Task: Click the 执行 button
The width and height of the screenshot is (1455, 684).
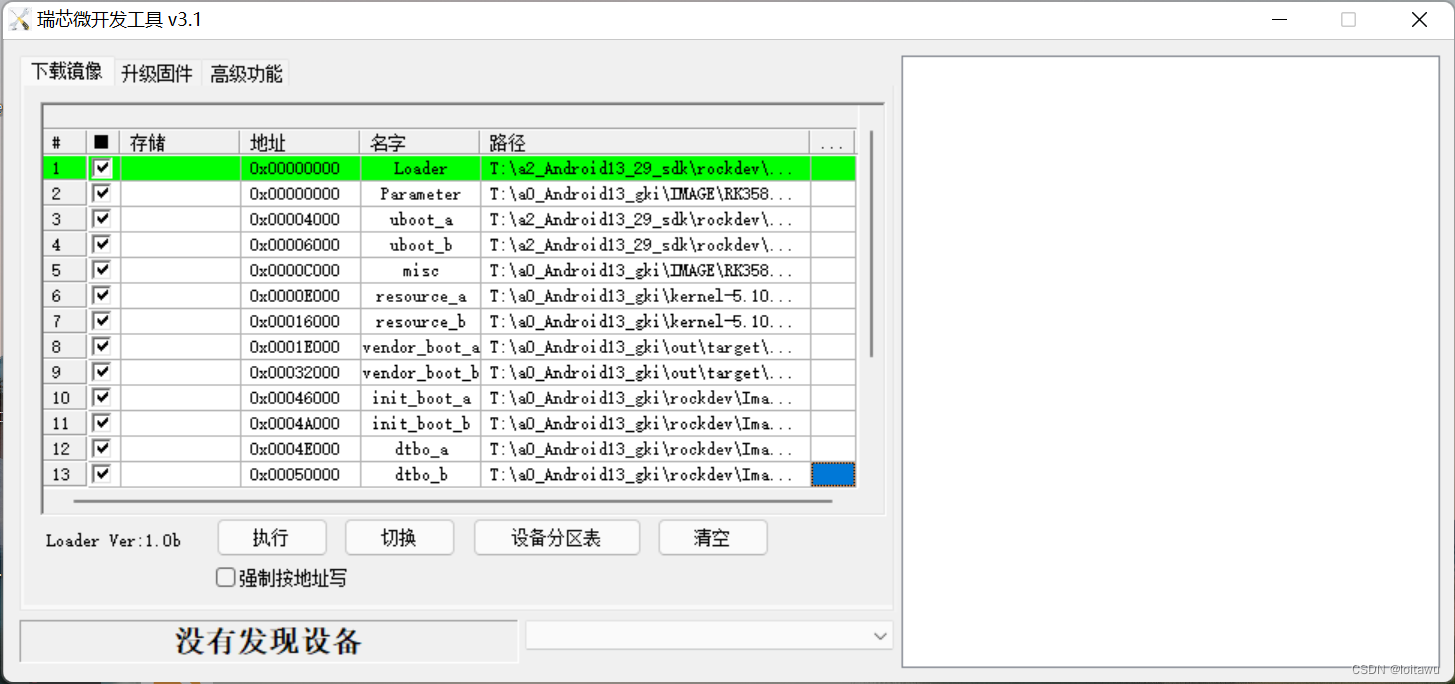Action: pos(272,538)
